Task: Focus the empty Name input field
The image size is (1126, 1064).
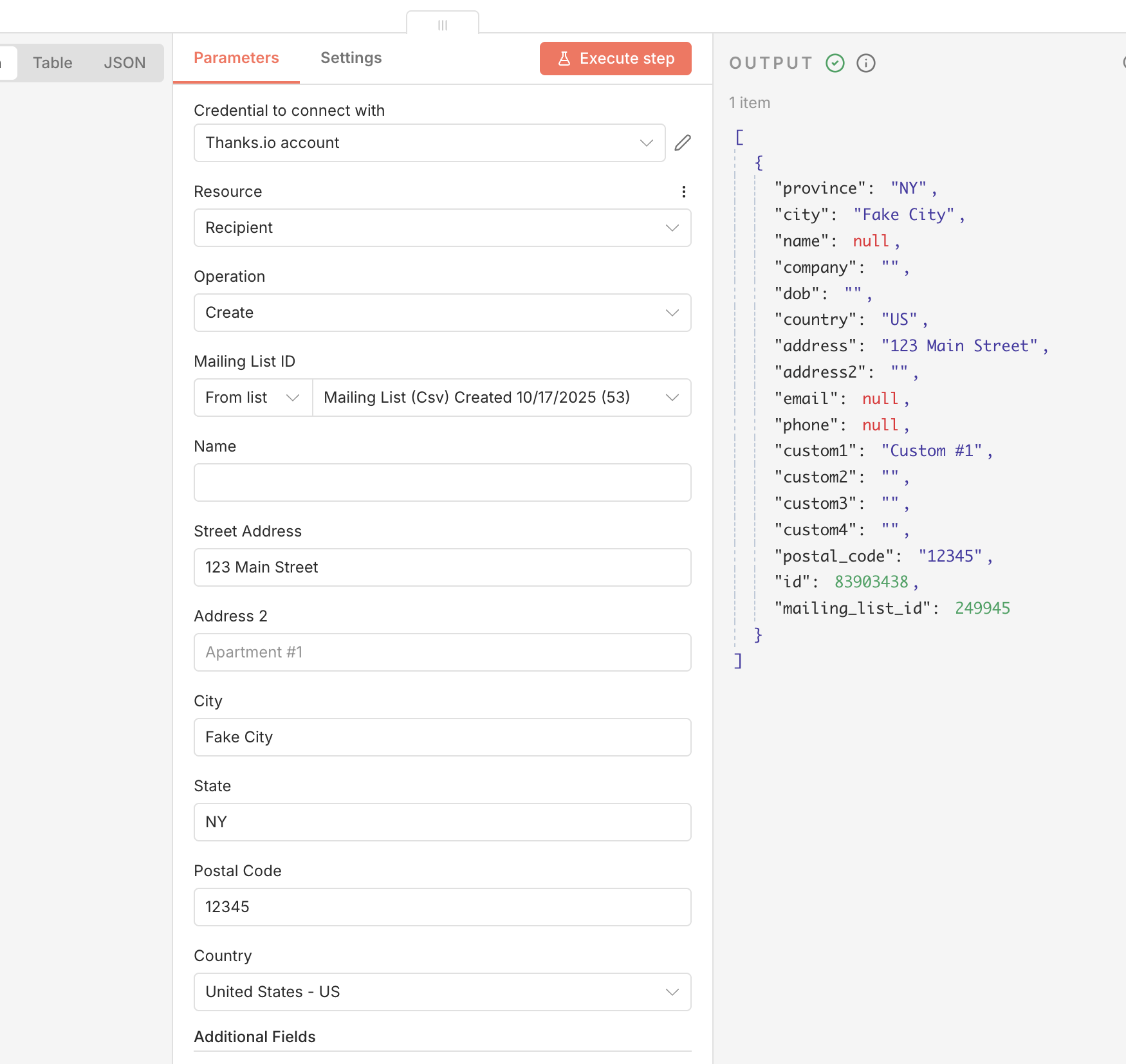Action: (x=443, y=482)
